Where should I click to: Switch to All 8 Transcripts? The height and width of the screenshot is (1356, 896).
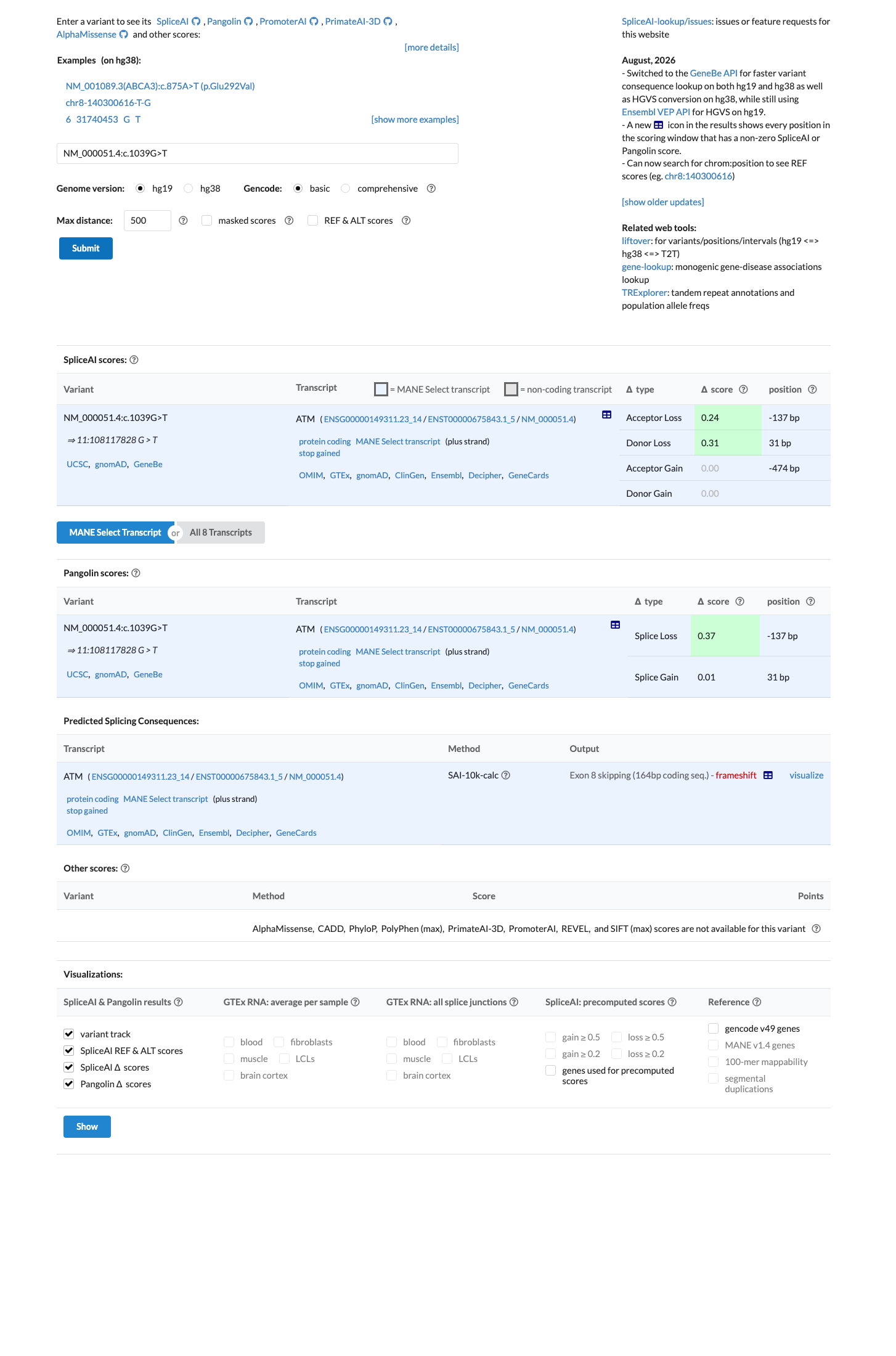[x=221, y=533]
